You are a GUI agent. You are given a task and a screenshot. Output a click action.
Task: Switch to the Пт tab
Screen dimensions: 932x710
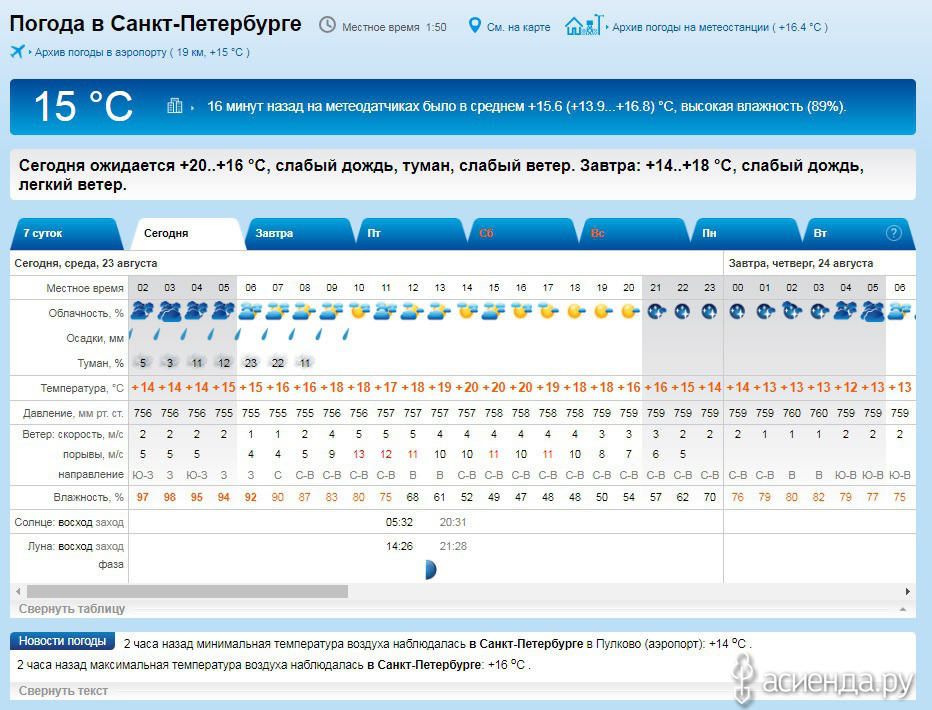click(411, 233)
